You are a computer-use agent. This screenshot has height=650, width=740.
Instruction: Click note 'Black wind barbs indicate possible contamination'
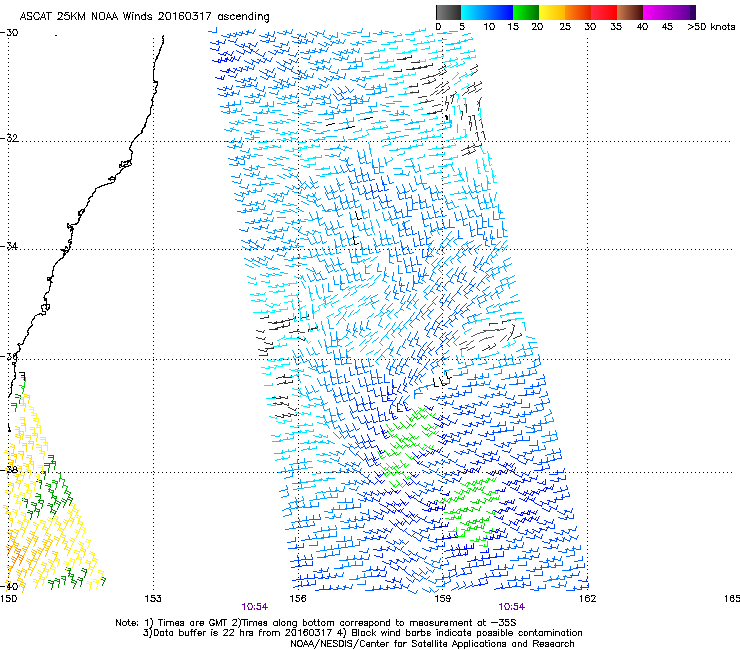pos(467,633)
